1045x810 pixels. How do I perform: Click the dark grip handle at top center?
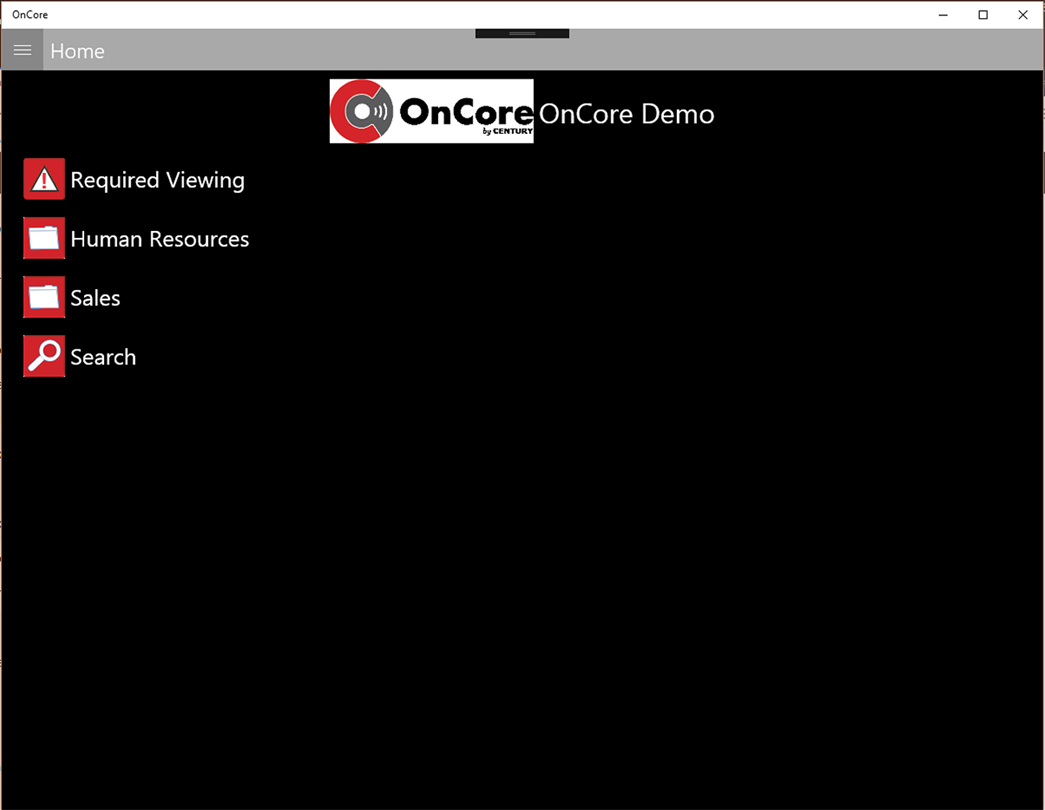click(x=522, y=33)
